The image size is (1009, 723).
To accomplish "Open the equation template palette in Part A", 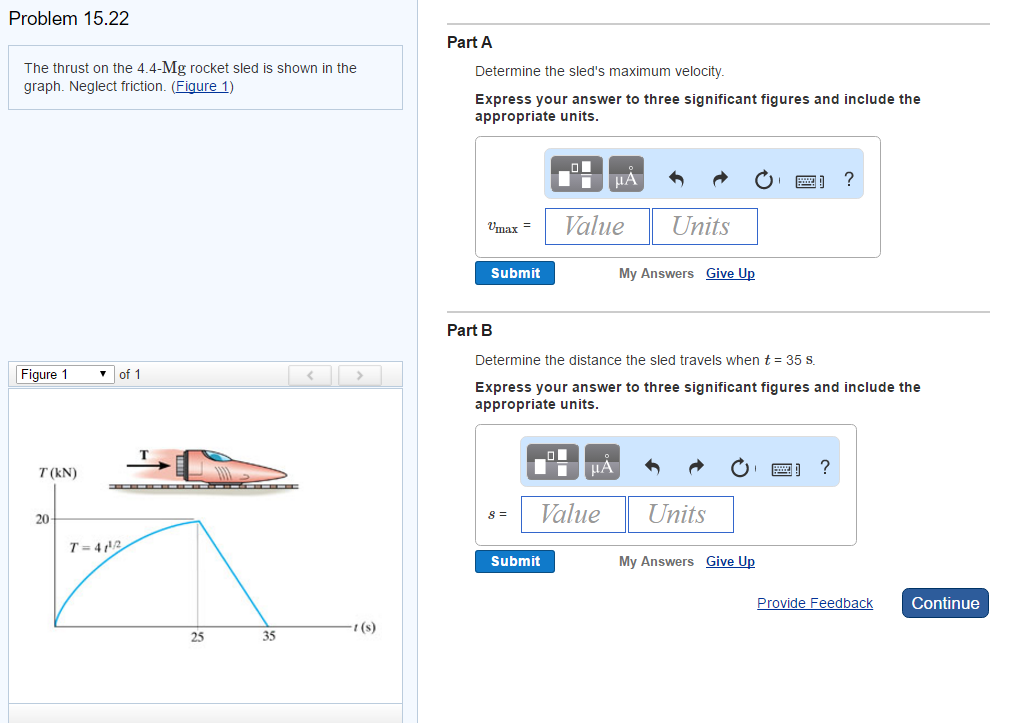I will [x=574, y=173].
